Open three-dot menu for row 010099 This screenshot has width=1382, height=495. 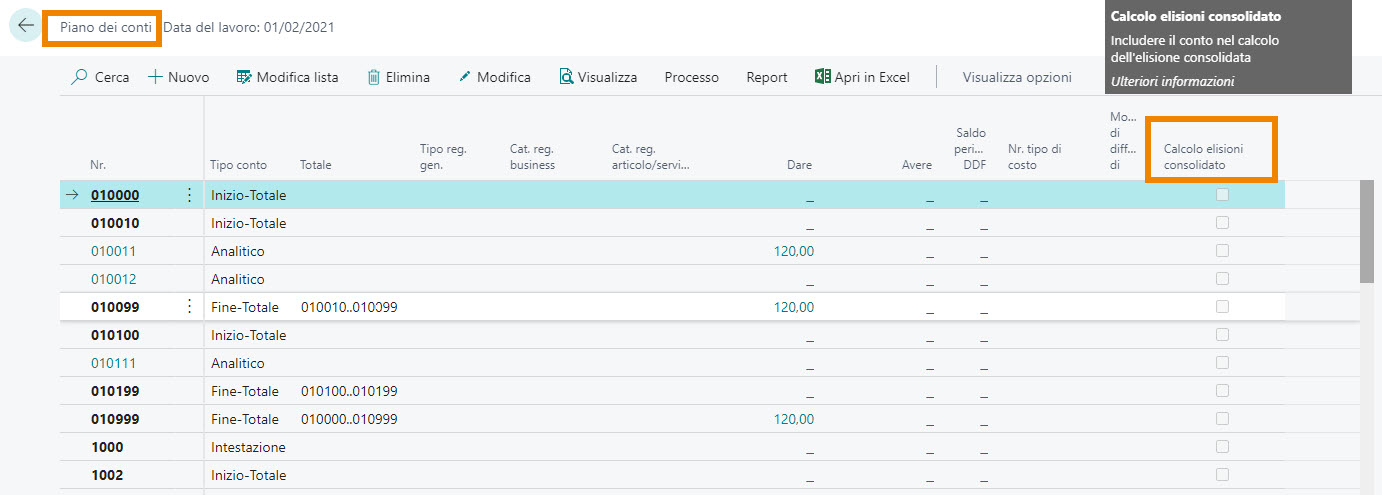190,307
